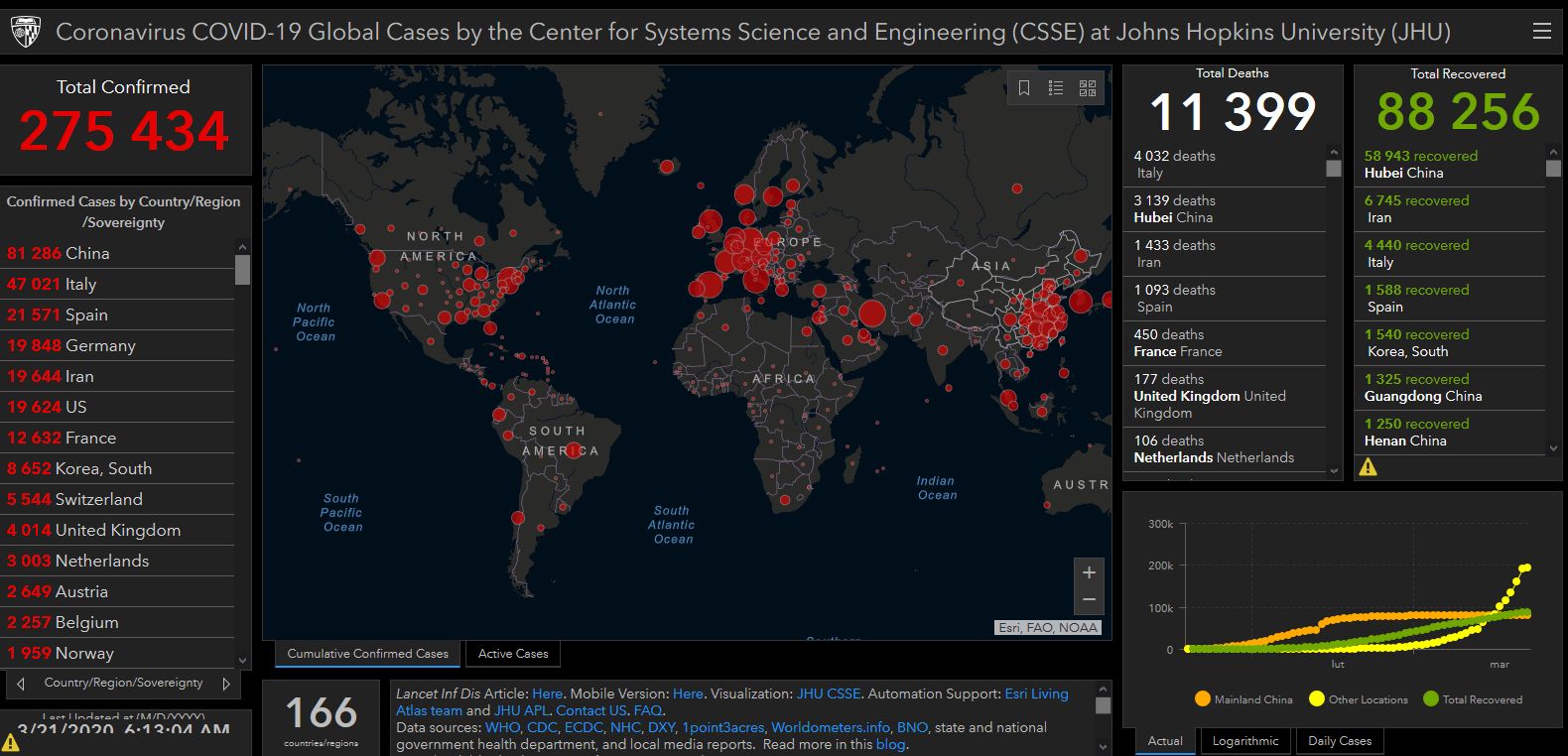Select 19 624 US in country list
1568x756 pixels.
[x=117, y=407]
